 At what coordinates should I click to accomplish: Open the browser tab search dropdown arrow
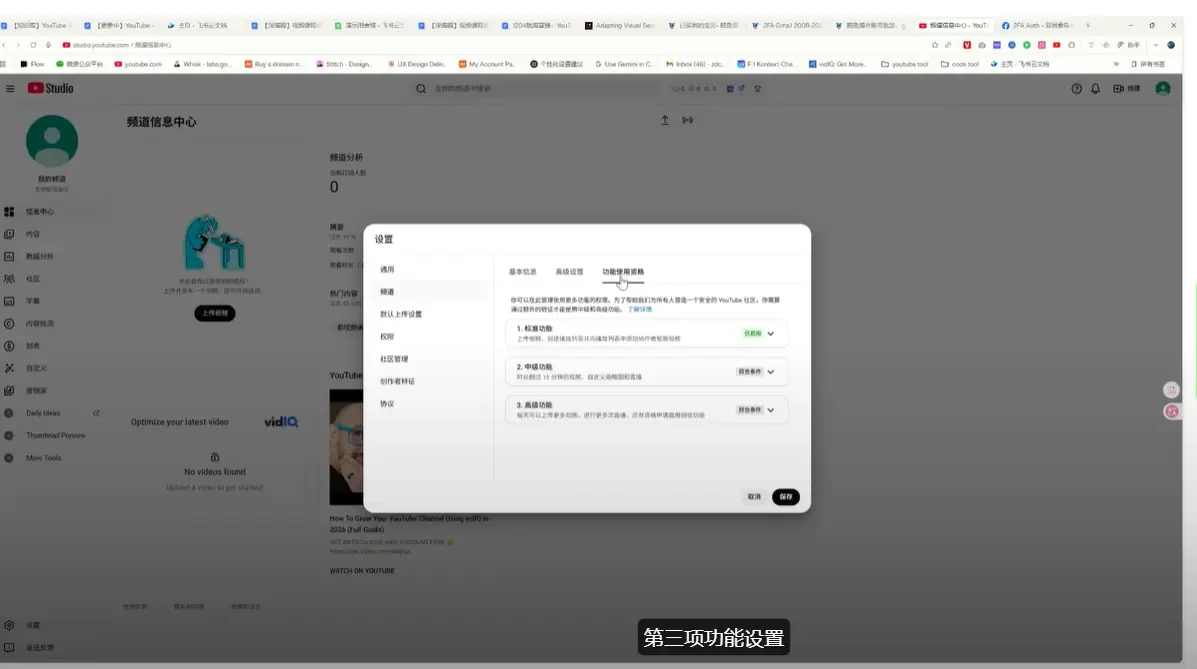click(x=1156, y=45)
